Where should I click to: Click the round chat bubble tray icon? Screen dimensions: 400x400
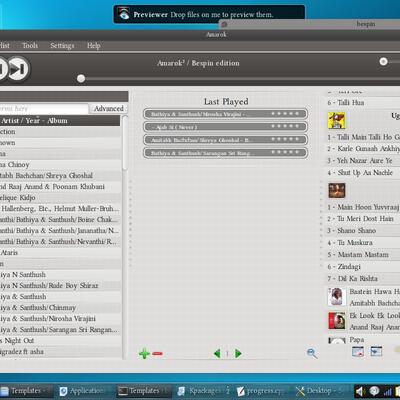click(374, 391)
